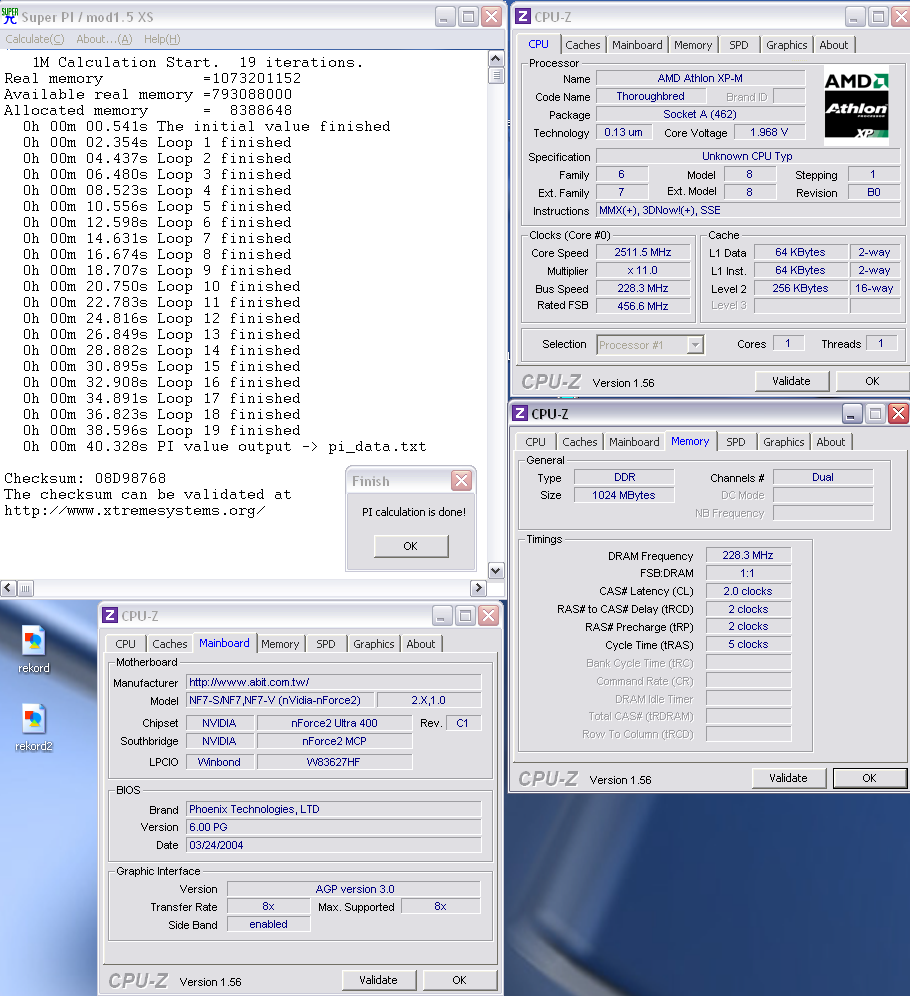Select Caches tab in the CPU-Z Memory window
The height and width of the screenshot is (996, 910).
580,442
